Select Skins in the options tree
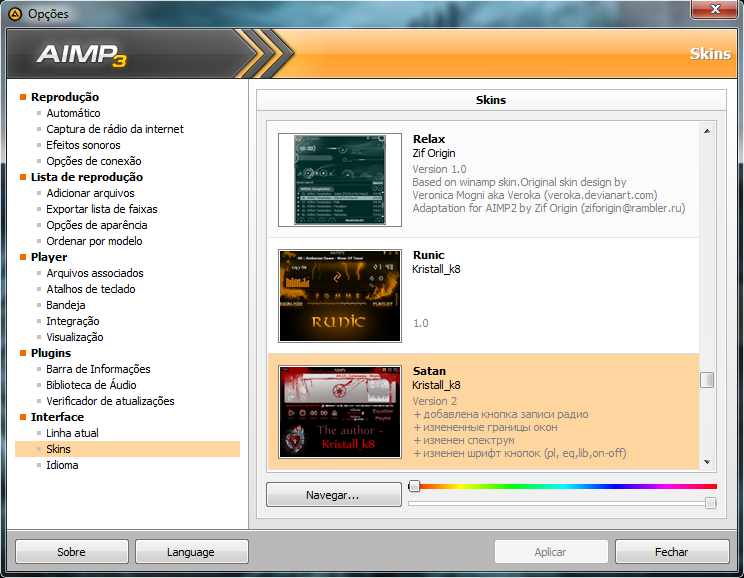 pyautogui.click(x=127, y=449)
